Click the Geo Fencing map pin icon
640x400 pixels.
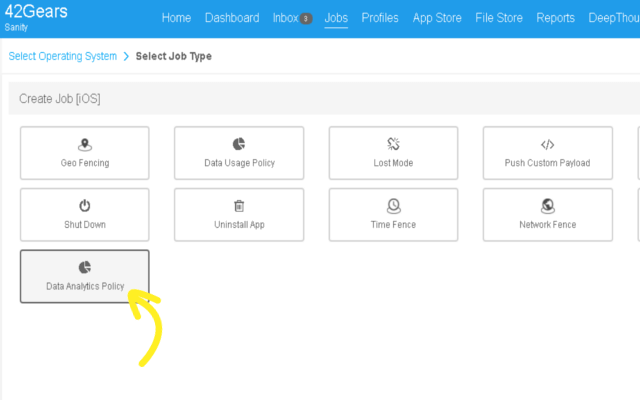(x=85, y=144)
